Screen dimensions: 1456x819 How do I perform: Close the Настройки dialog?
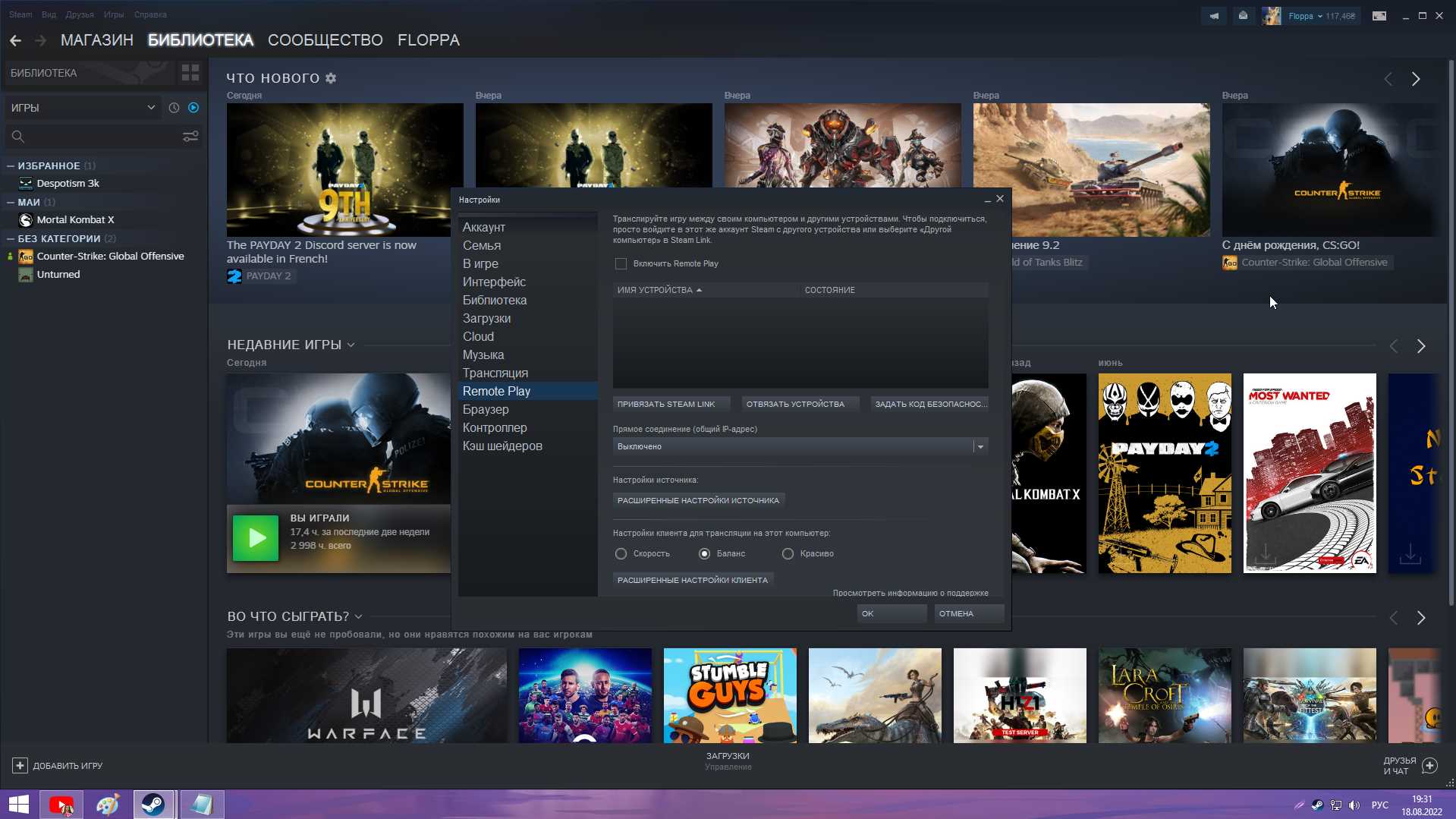(x=1000, y=199)
